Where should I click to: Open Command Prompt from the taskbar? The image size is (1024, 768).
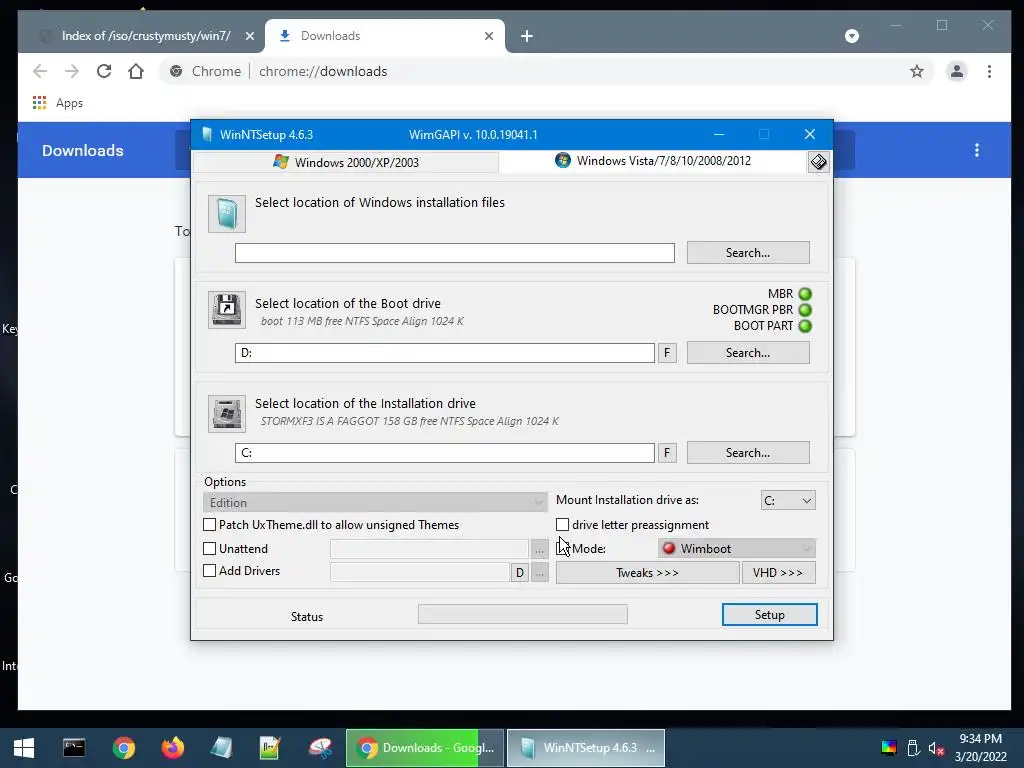click(x=74, y=748)
